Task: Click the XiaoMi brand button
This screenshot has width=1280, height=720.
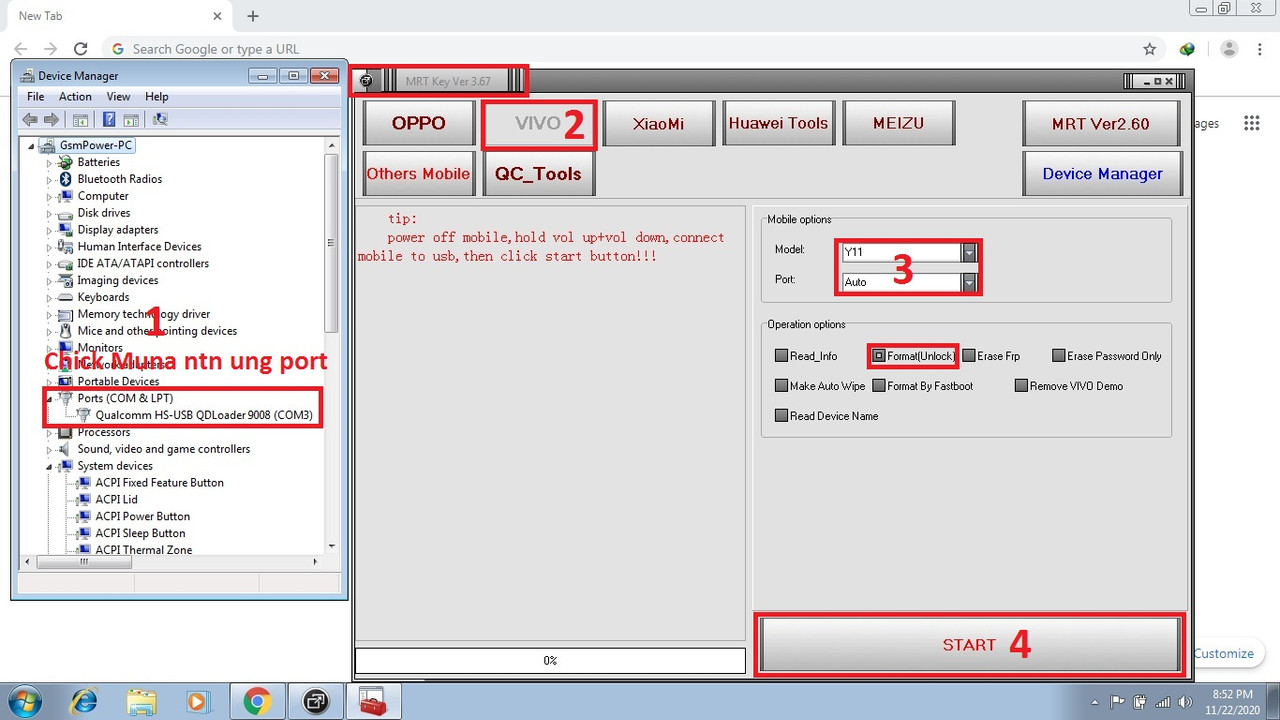Action: [658, 124]
